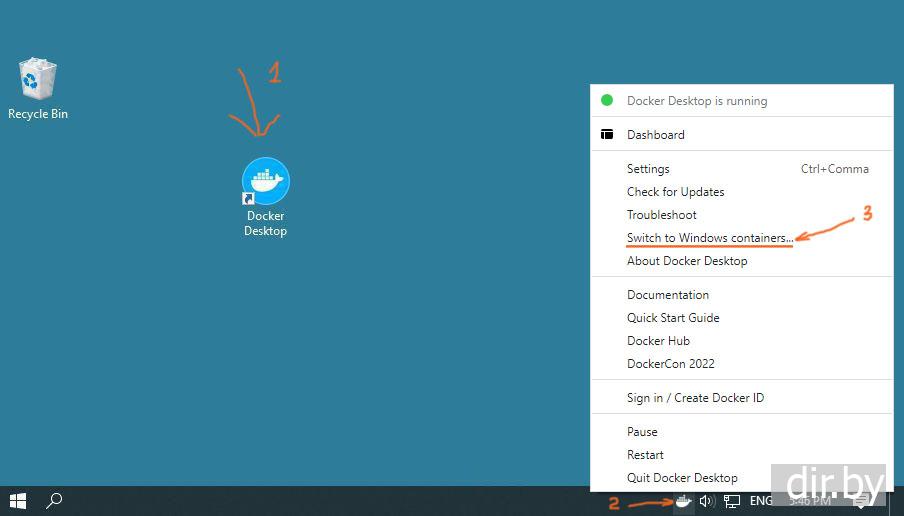Select Settings in Docker menu
Viewport: 904px width, 516px height.
click(x=742, y=169)
